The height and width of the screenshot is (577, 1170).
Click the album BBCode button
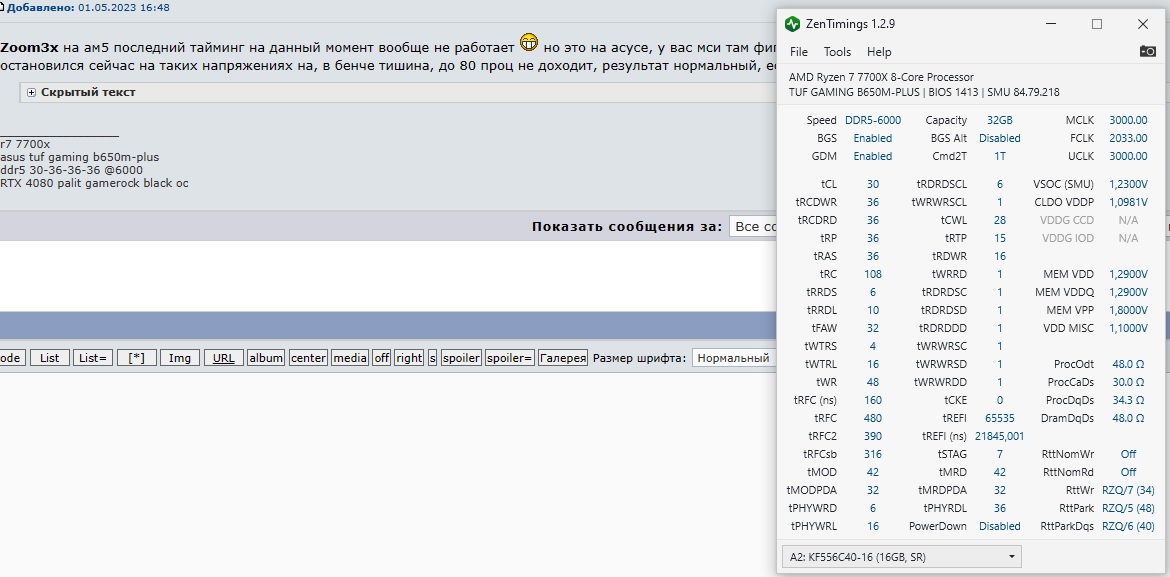(x=266, y=358)
